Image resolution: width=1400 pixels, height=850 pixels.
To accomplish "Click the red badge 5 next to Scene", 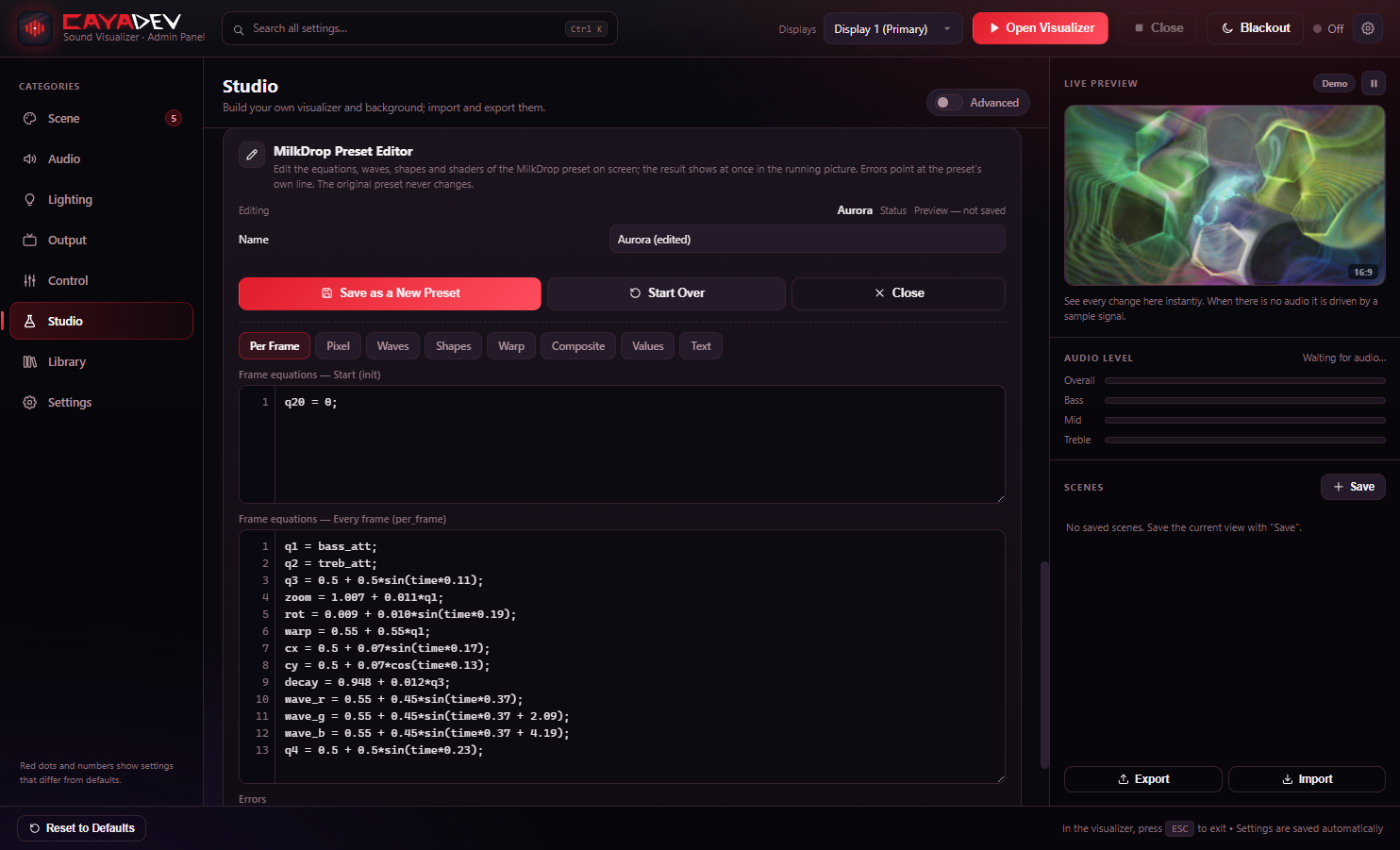I will pos(174,118).
